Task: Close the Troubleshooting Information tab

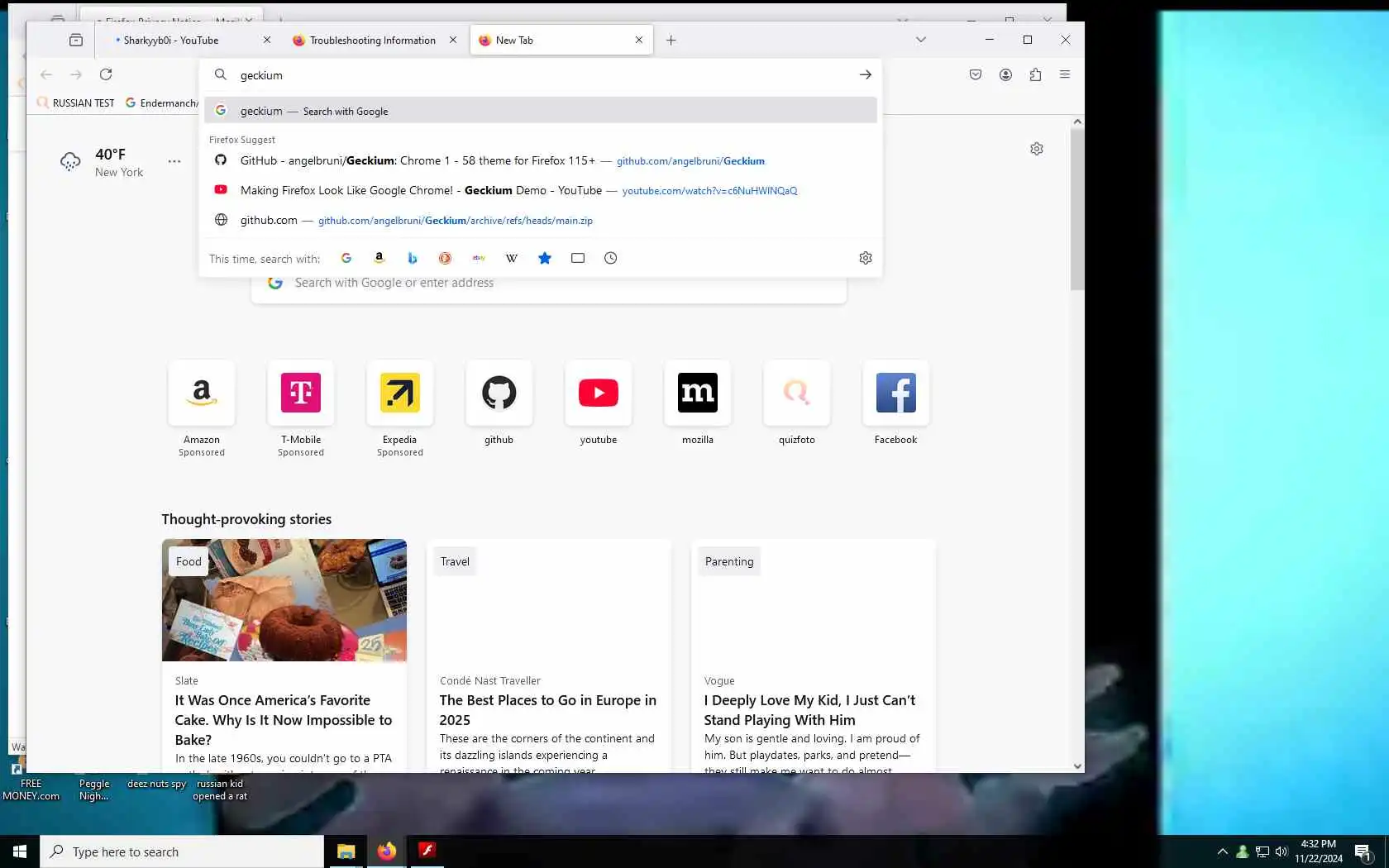Action: point(453,40)
